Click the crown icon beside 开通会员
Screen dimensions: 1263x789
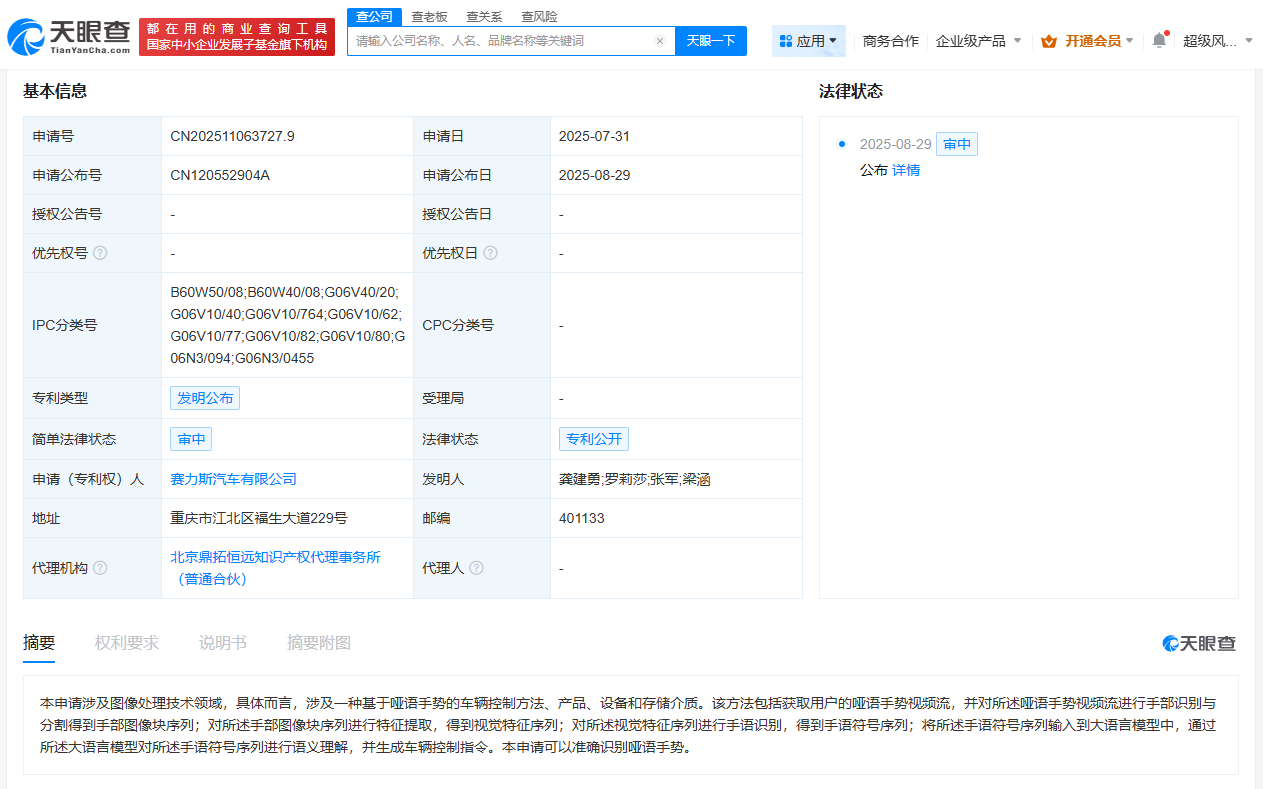tap(1048, 41)
